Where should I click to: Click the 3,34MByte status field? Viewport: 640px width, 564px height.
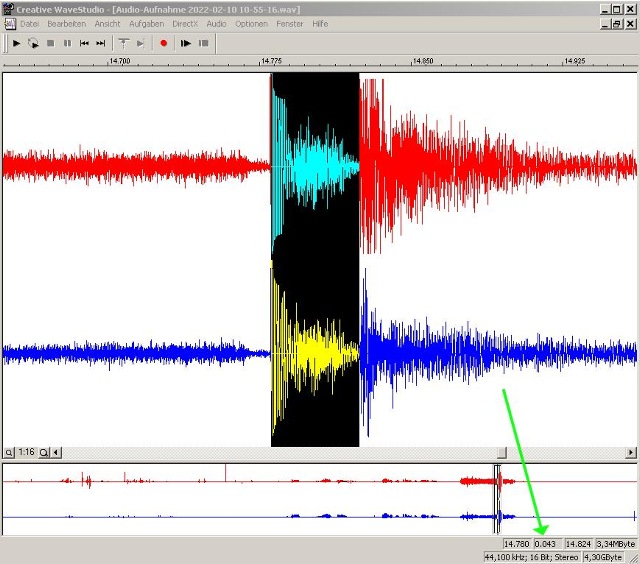click(x=616, y=544)
